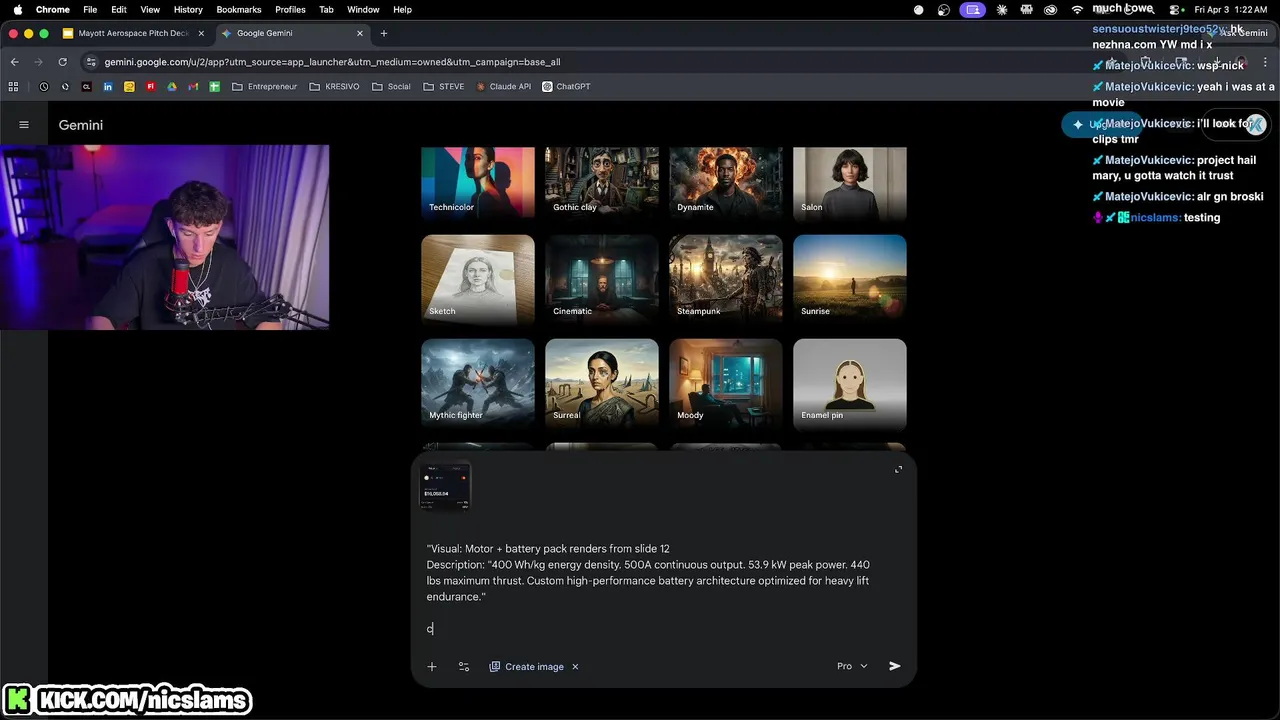Image resolution: width=1280 pixels, height=720 pixels.
Task: Open the Entrepreneur bookmarks folder
Action: (x=264, y=87)
